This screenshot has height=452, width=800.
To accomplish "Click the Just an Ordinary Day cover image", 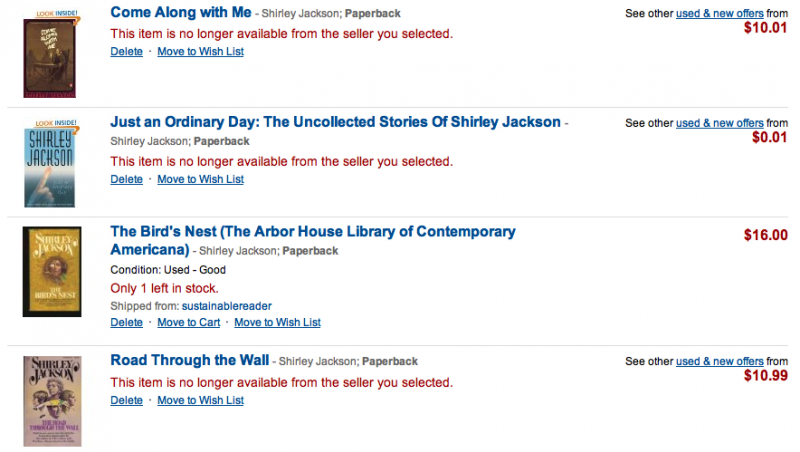I will [x=49, y=165].
